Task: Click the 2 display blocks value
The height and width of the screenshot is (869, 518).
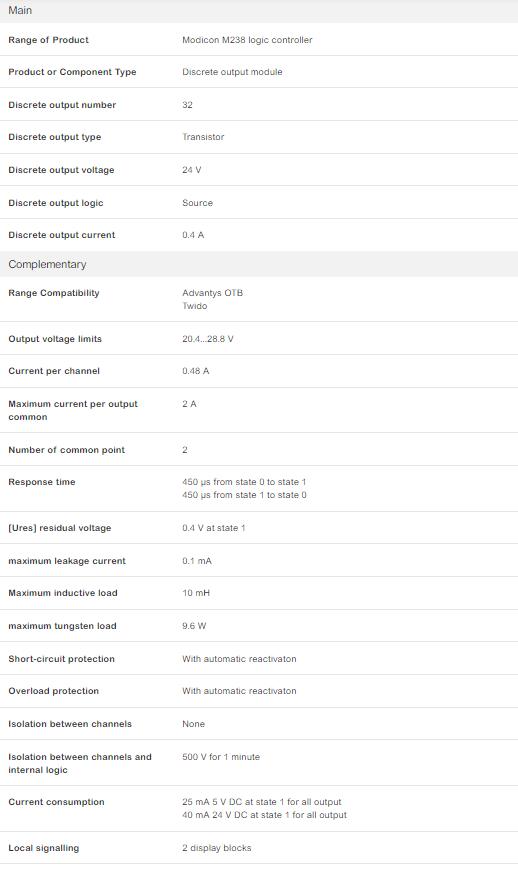Action: tap(217, 848)
